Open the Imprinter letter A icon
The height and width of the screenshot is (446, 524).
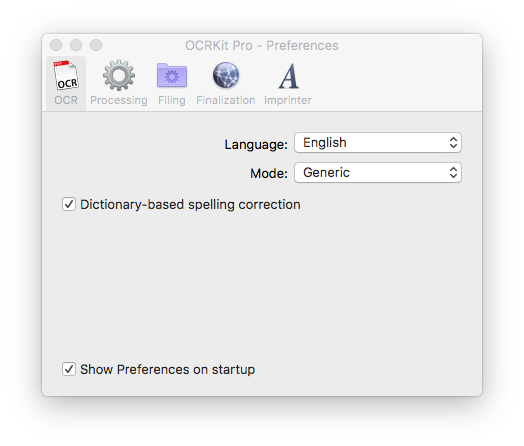point(289,76)
